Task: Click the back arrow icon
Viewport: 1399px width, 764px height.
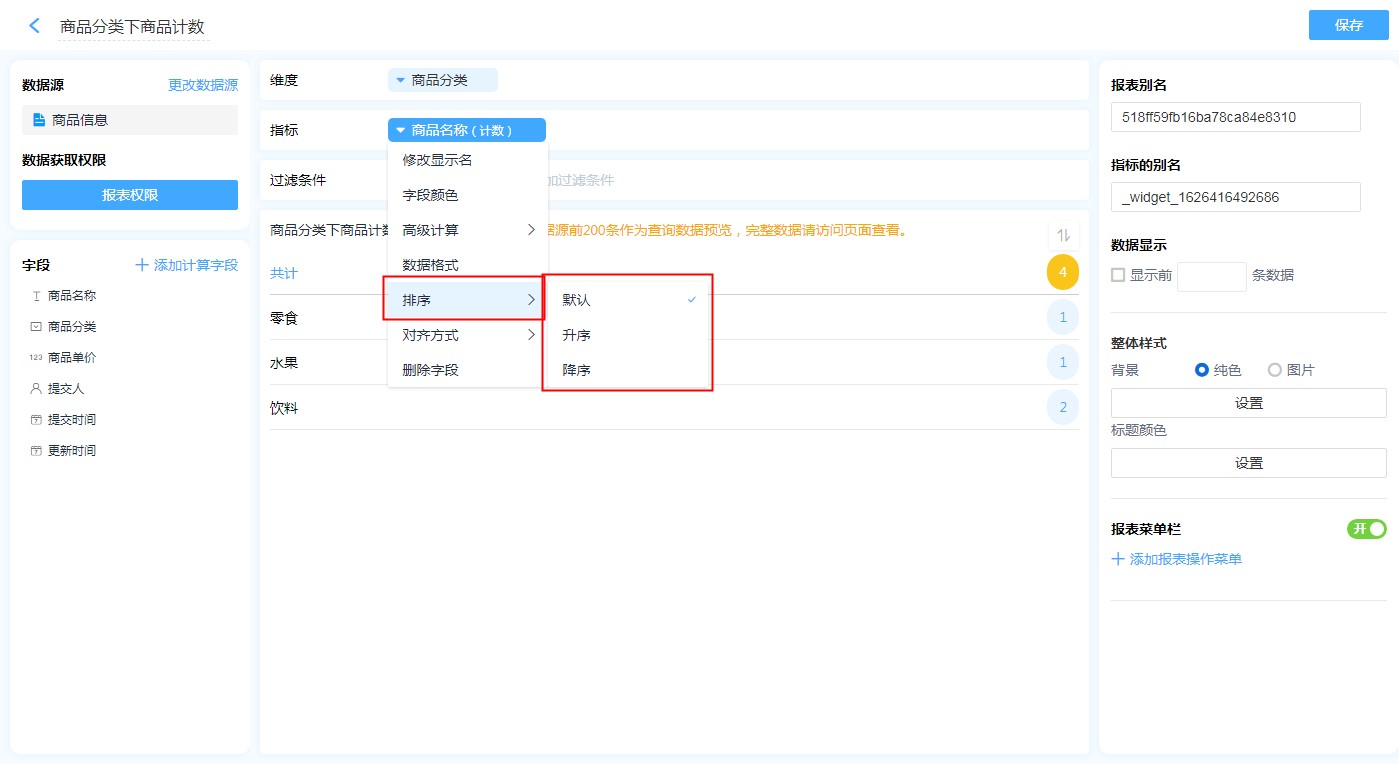Action: pyautogui.click(x=35, y=26)
